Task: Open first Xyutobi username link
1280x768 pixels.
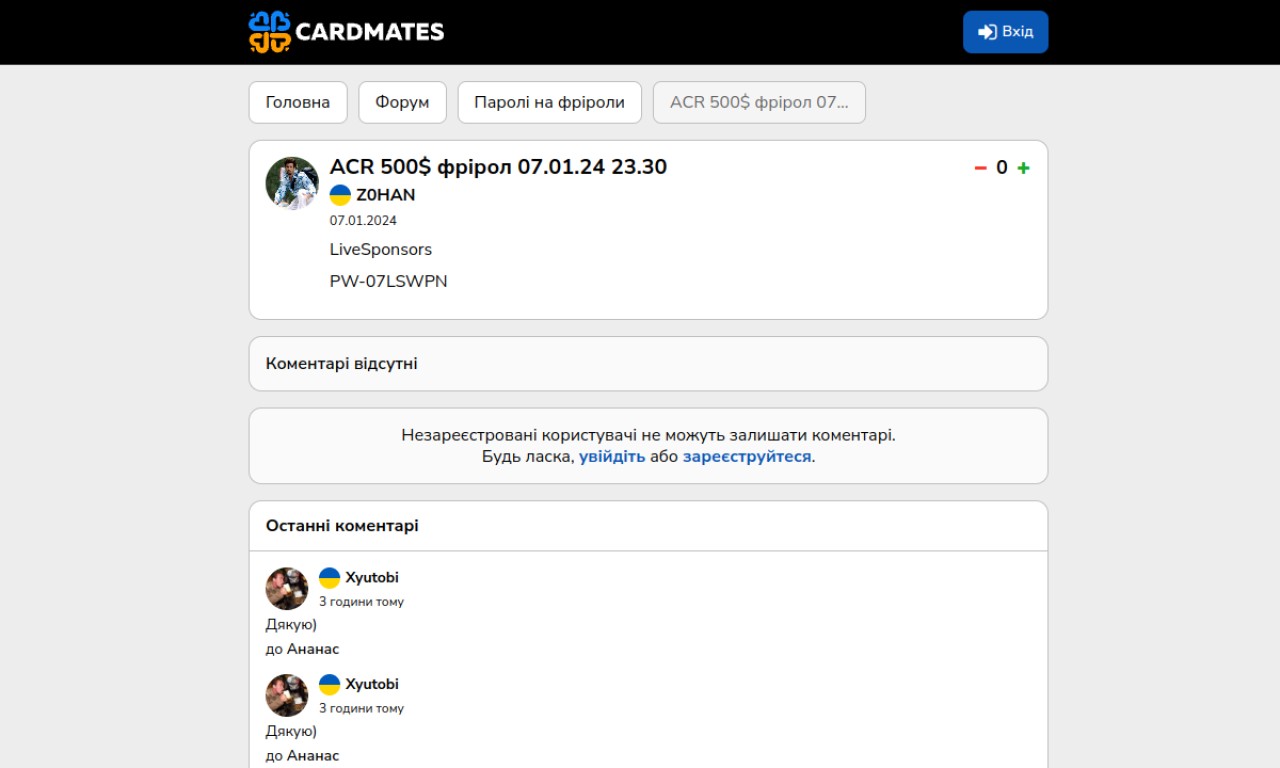Action: [x=372, y=577]
